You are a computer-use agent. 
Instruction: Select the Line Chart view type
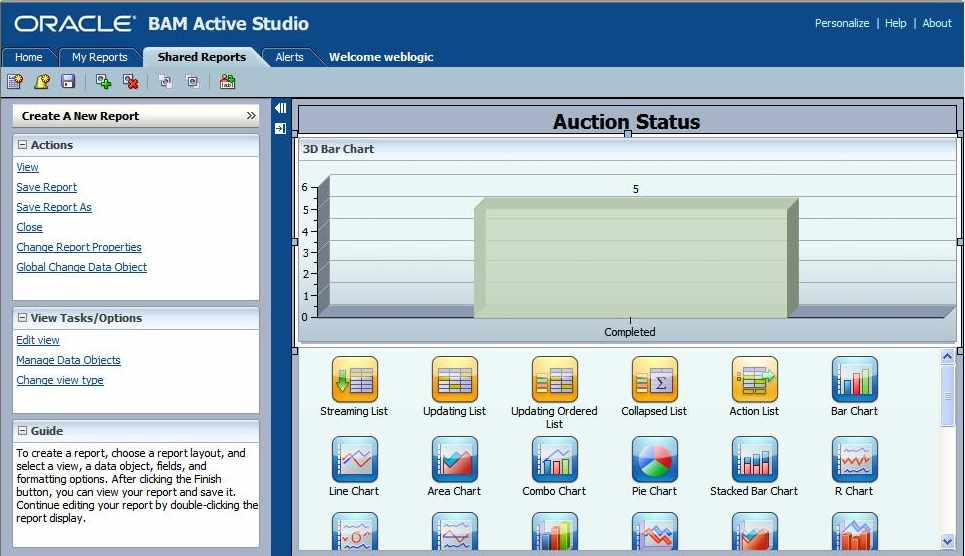[x=354, y=467]
